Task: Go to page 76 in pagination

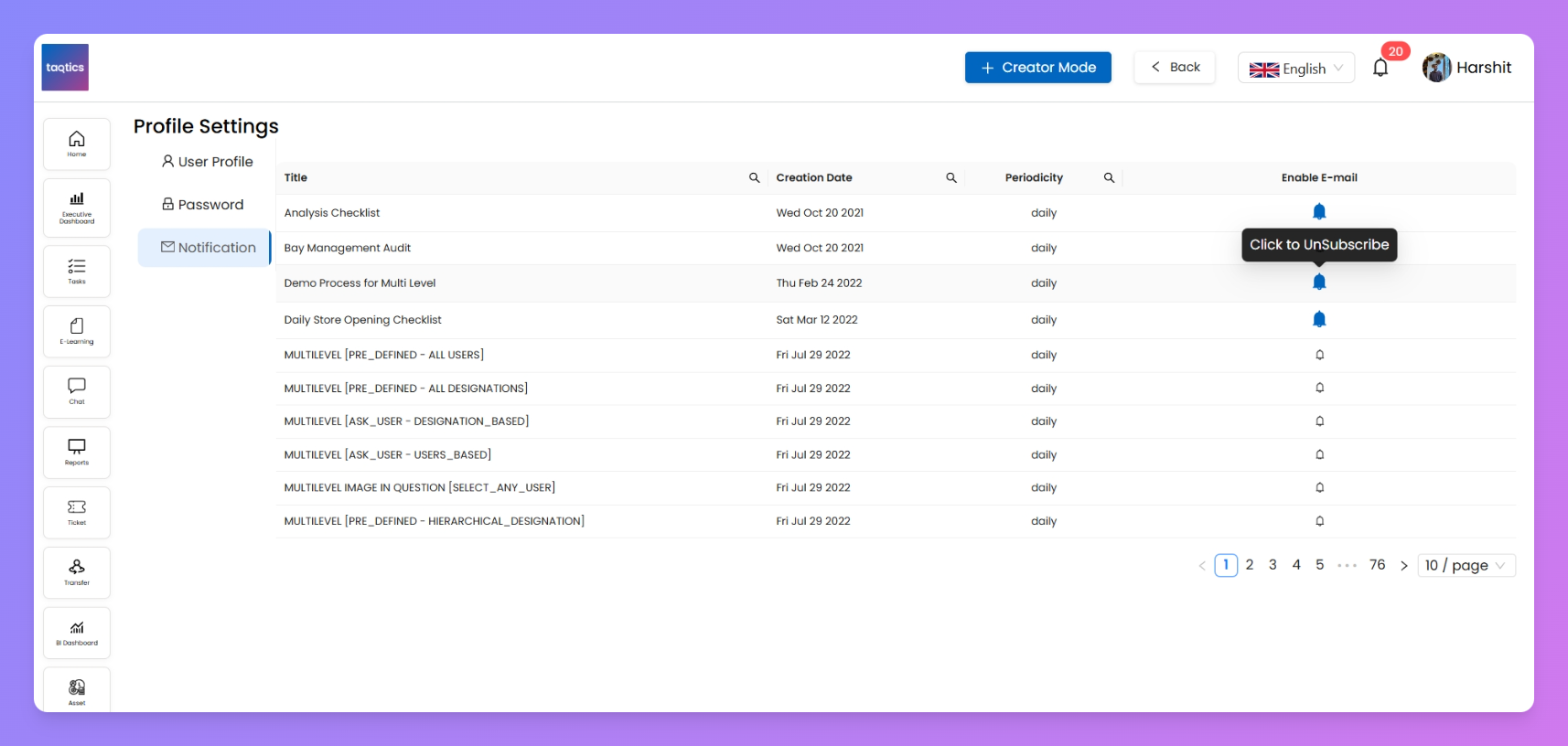Action: point(1377,565)
